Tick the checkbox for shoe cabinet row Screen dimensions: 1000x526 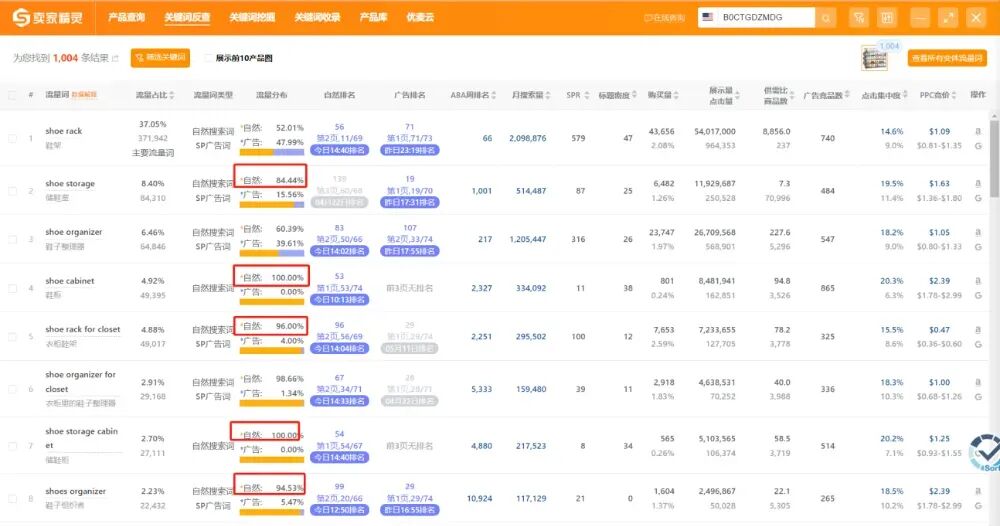click(x=12, y=288)
